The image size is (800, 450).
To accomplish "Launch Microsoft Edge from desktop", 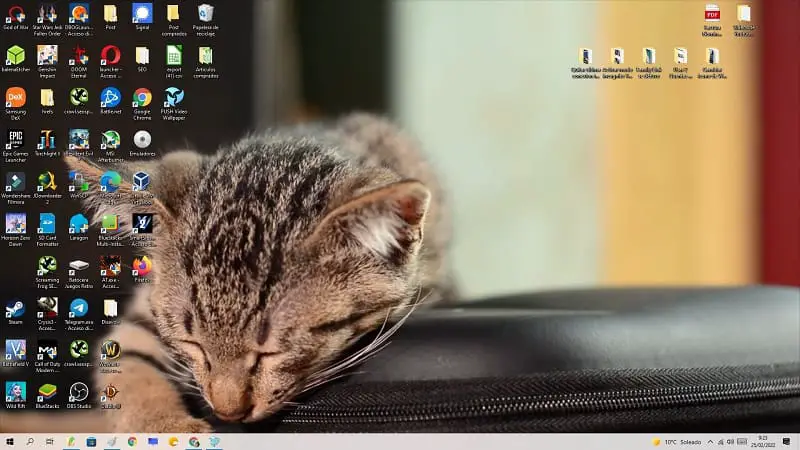I will (x=111, y=188).
